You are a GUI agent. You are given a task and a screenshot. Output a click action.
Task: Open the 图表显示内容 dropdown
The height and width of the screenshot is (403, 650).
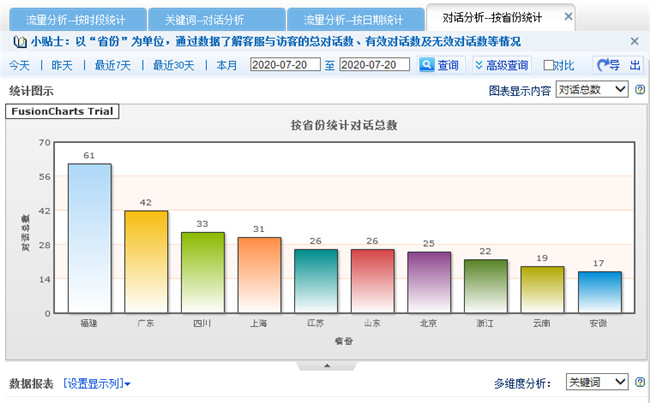tap(592, 90)
